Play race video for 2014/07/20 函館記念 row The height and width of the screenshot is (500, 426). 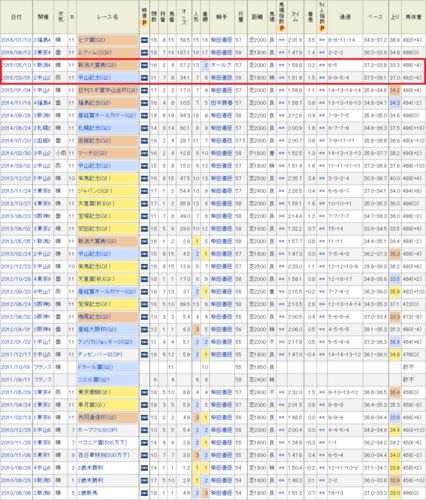coord(144,141)
